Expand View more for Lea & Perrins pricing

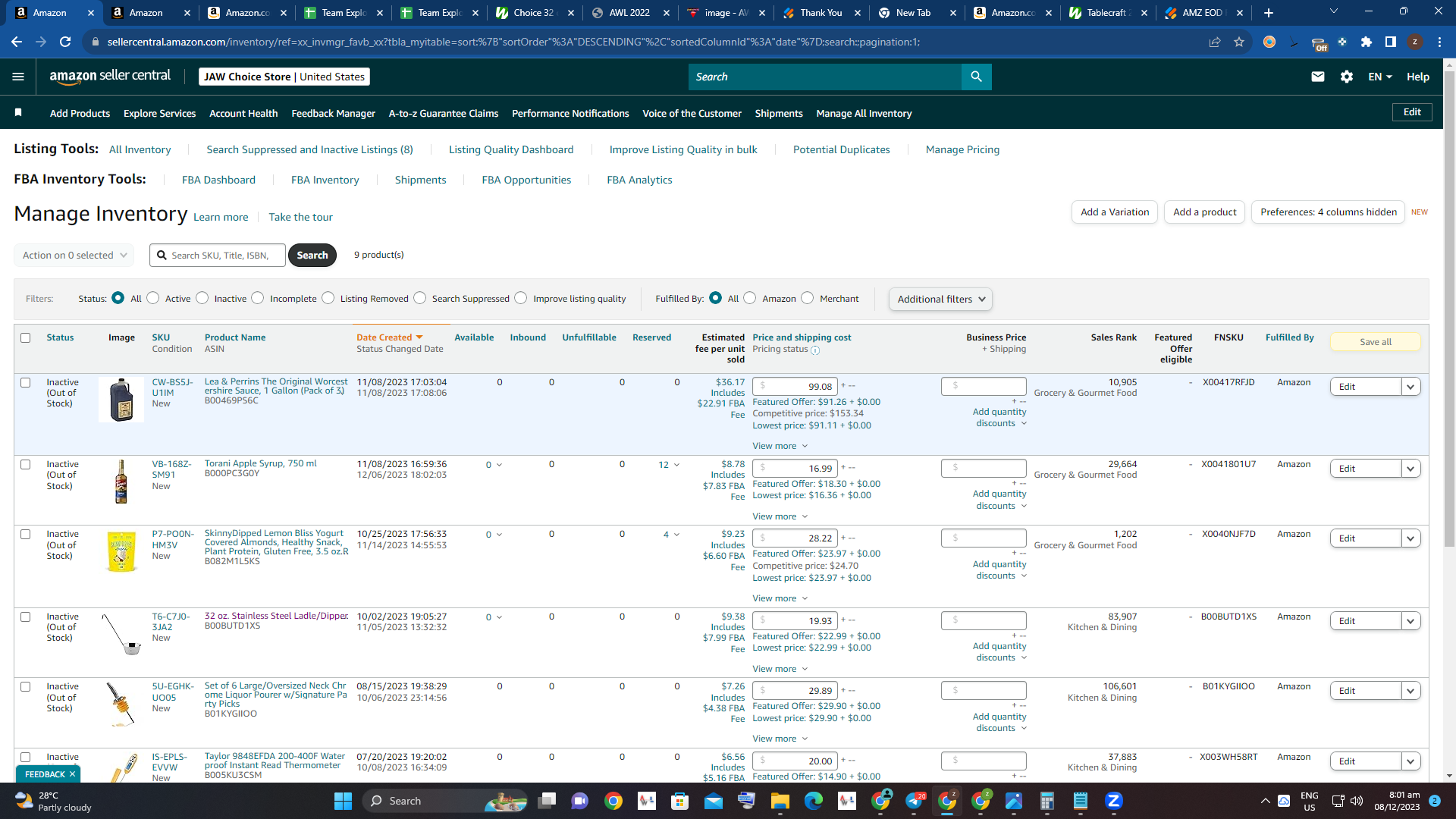click(x=780, y=446)
